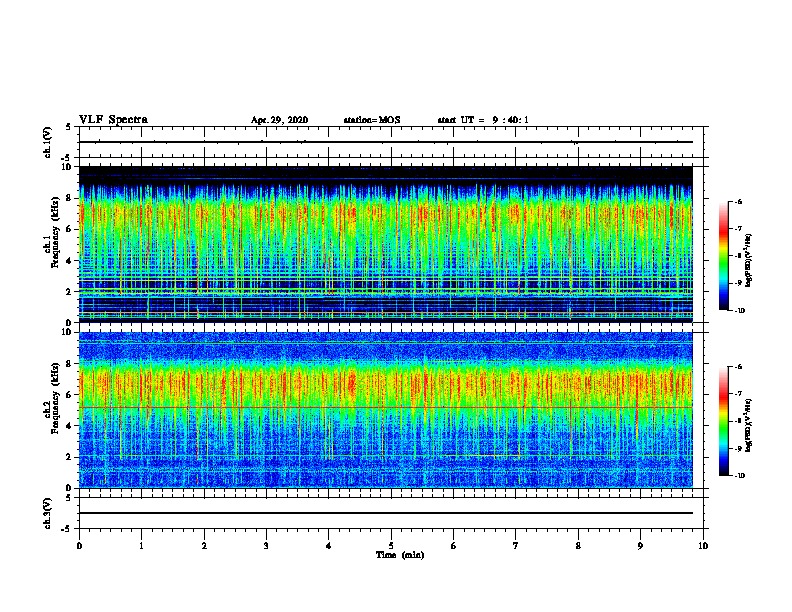Screen dimensions: 792x612
Task: Click the ch.3 voltage waveform trace panel
Action: 391,513
